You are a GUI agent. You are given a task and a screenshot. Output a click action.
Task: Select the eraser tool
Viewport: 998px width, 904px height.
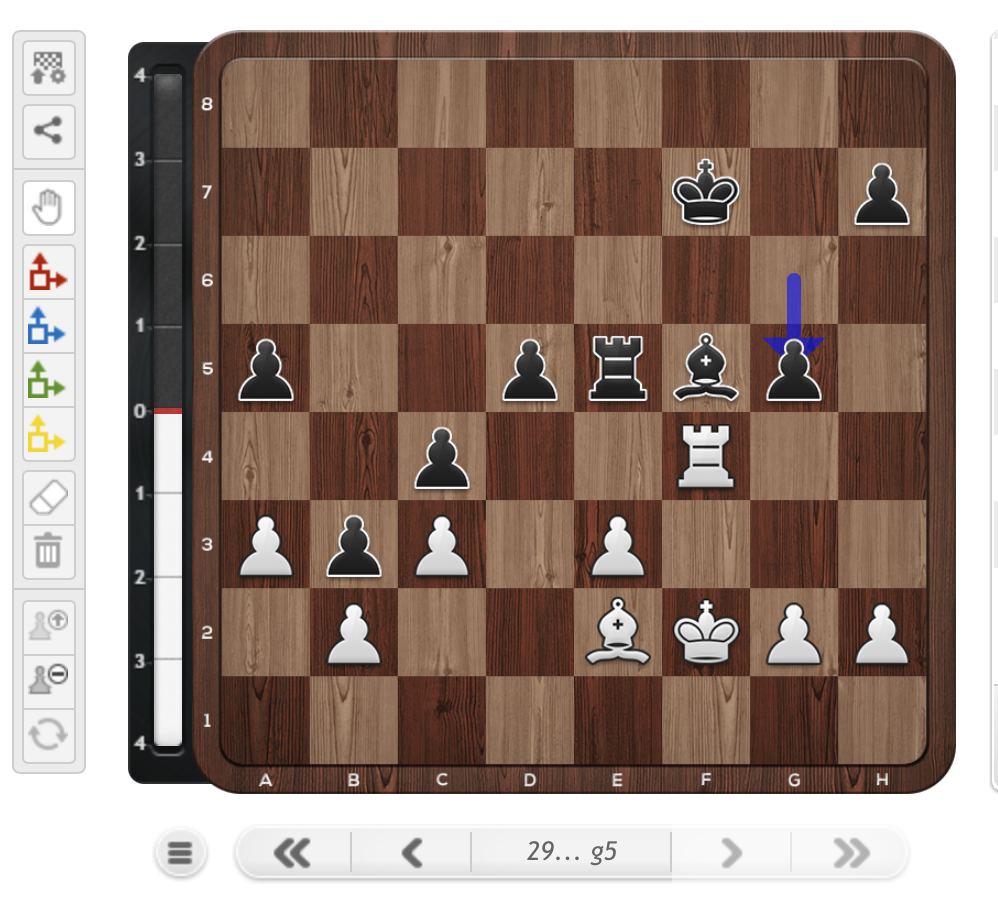[x=48, y=497]
